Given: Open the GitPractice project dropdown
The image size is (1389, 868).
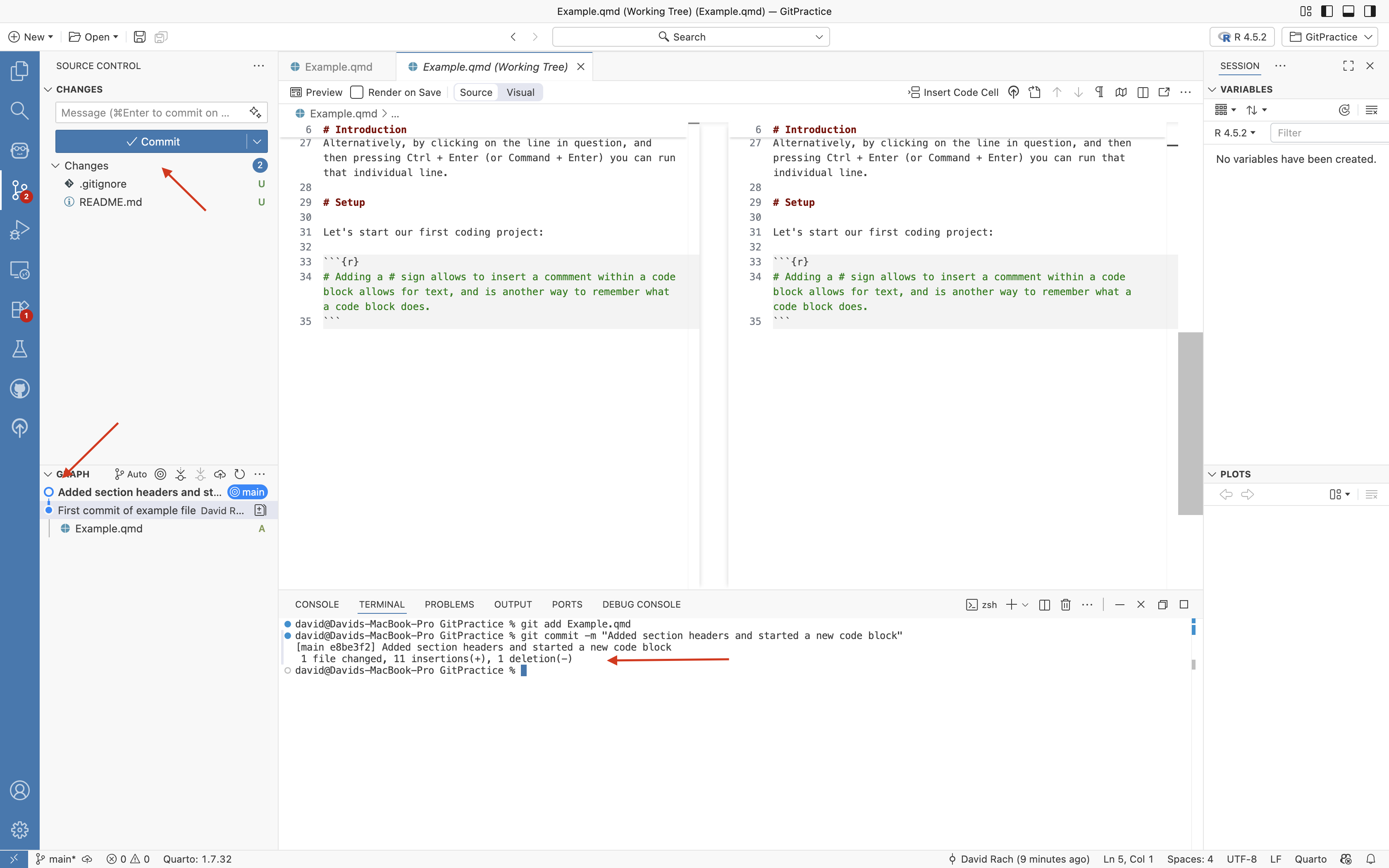Looking at the screenshot, I should point(1329,37).
